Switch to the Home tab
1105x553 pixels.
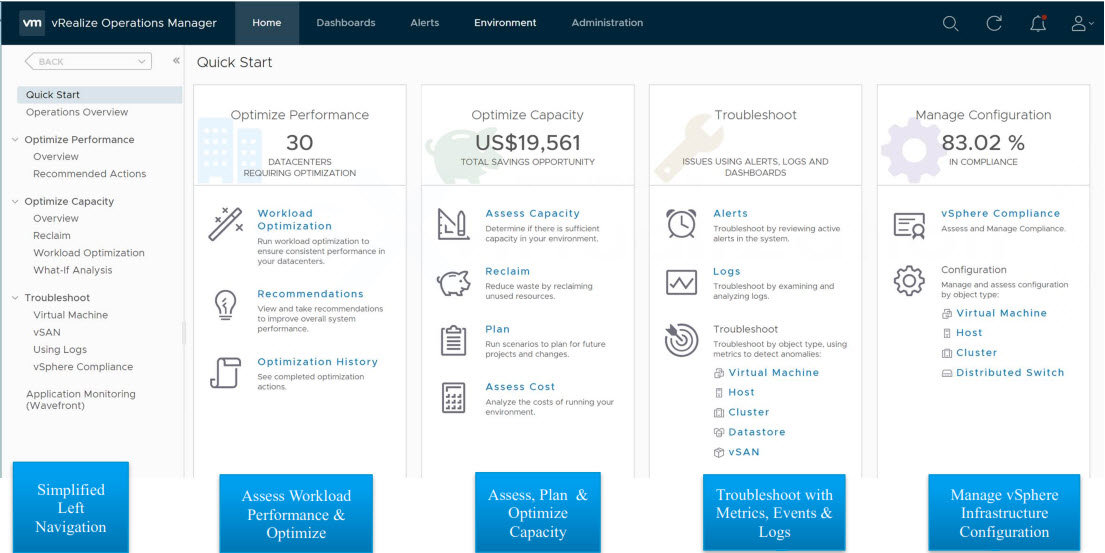[266, 23]
